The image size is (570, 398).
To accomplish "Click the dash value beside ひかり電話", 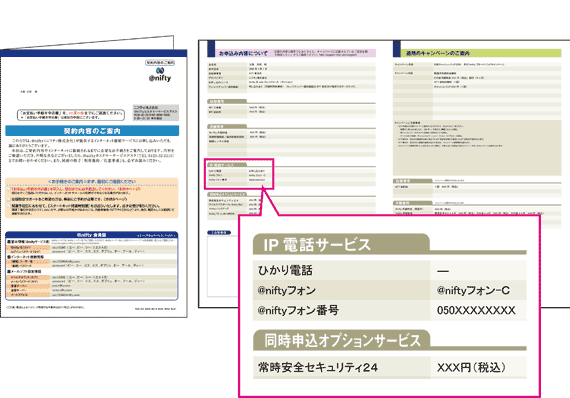I will [x=443, y=271].
